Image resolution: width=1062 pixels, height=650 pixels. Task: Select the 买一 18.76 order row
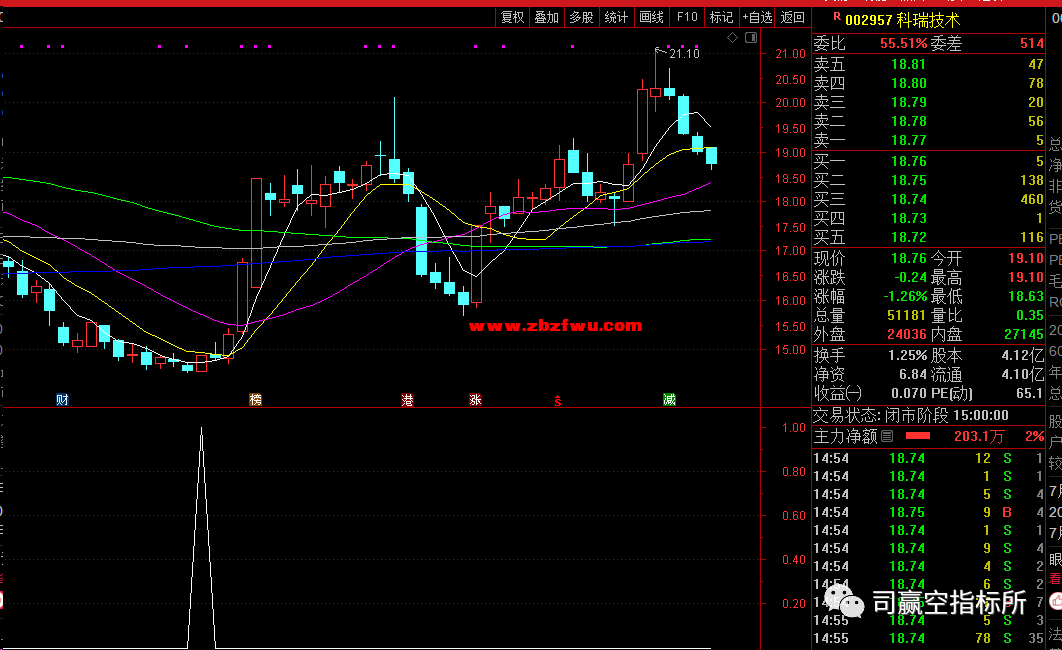click(929, 161)
